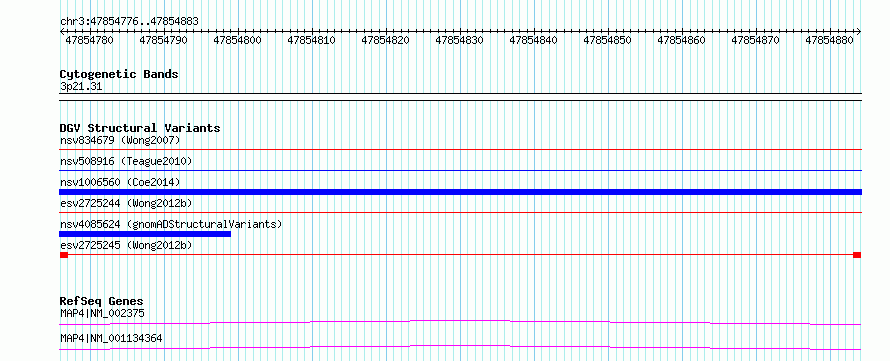Viewport: 890px width, 361px height.
Task: Select the 3p21.31 band label
Action: (x=81, y=87)
